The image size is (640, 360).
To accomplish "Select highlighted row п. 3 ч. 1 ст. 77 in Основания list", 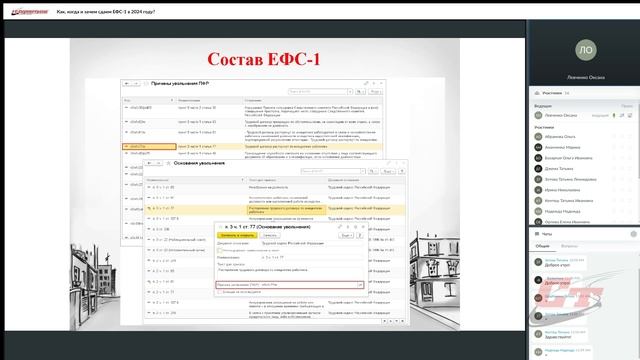I will click(x=274, y=209).
